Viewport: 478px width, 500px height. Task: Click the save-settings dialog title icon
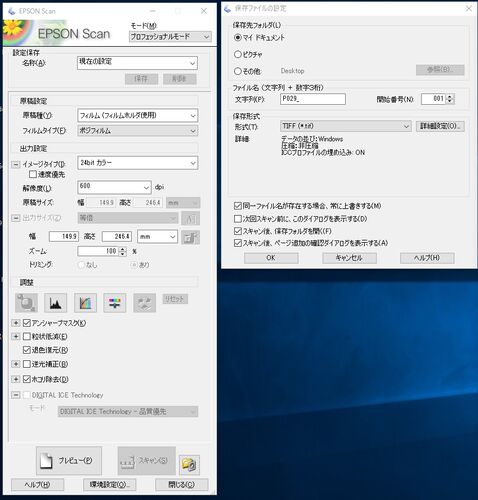click(228, 9)
